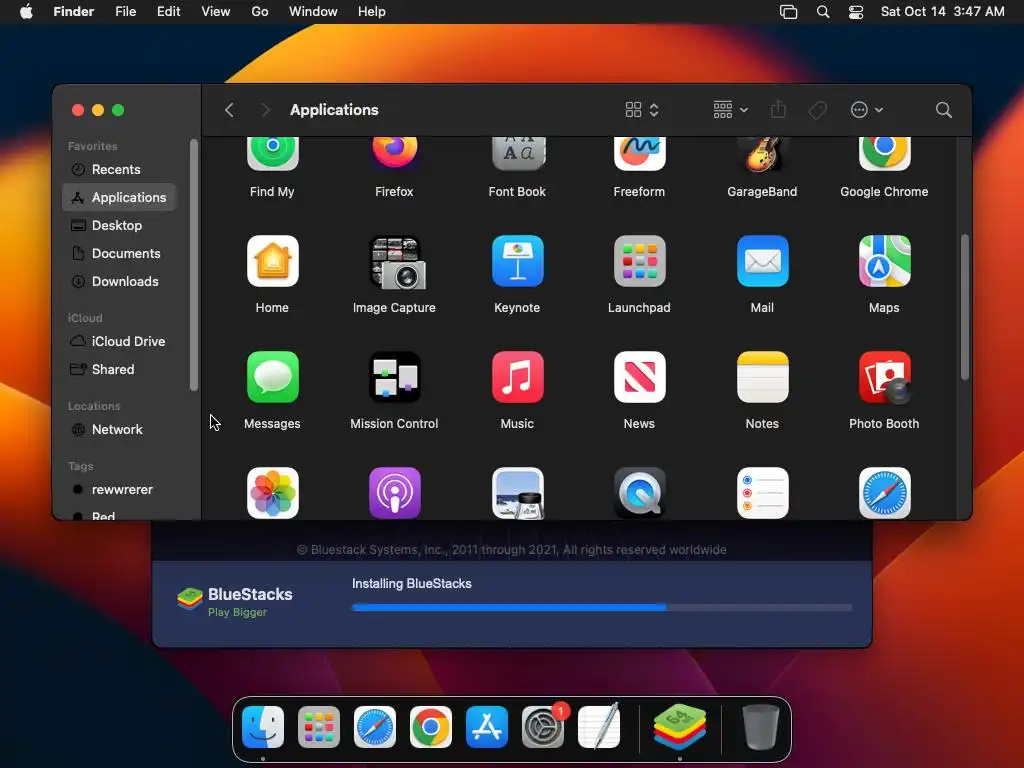Viewport: 1024px width, 768px height.
Task: Click the News app icon
Action: coord(639,377)
